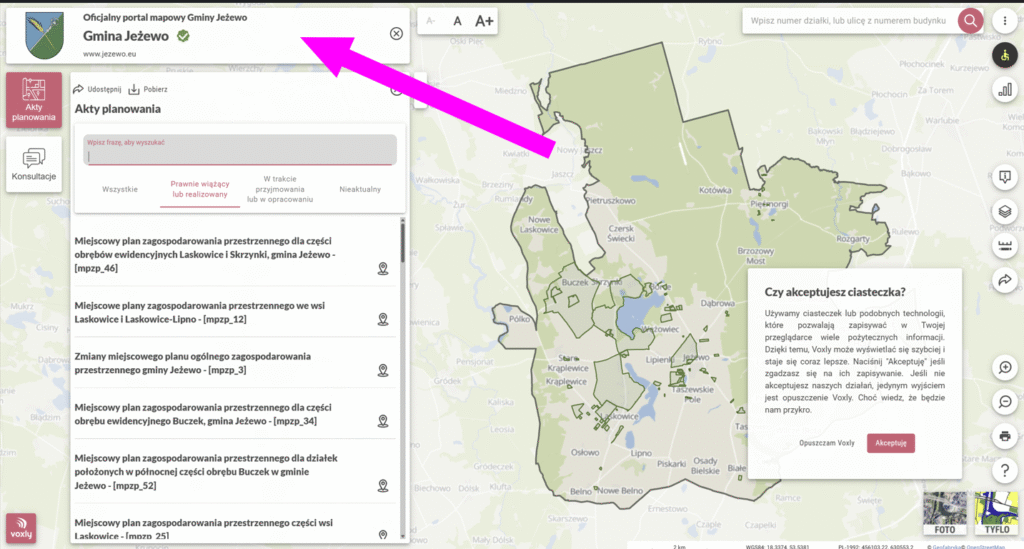Screen dimensions: 1024x549
Task: Open the Konsultacje panel
Action: pyautogui.click(x=33, y=164)
